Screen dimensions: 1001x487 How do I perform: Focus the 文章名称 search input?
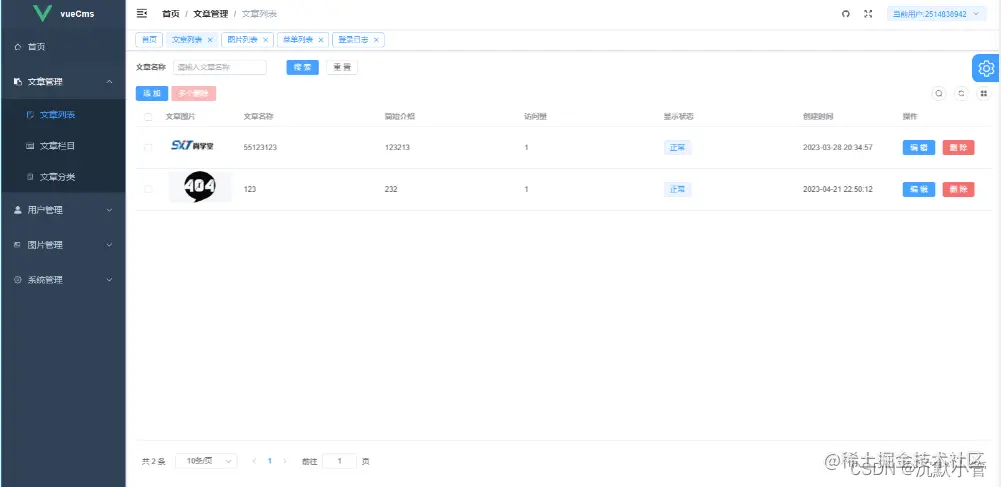click(x=220, y=67)
